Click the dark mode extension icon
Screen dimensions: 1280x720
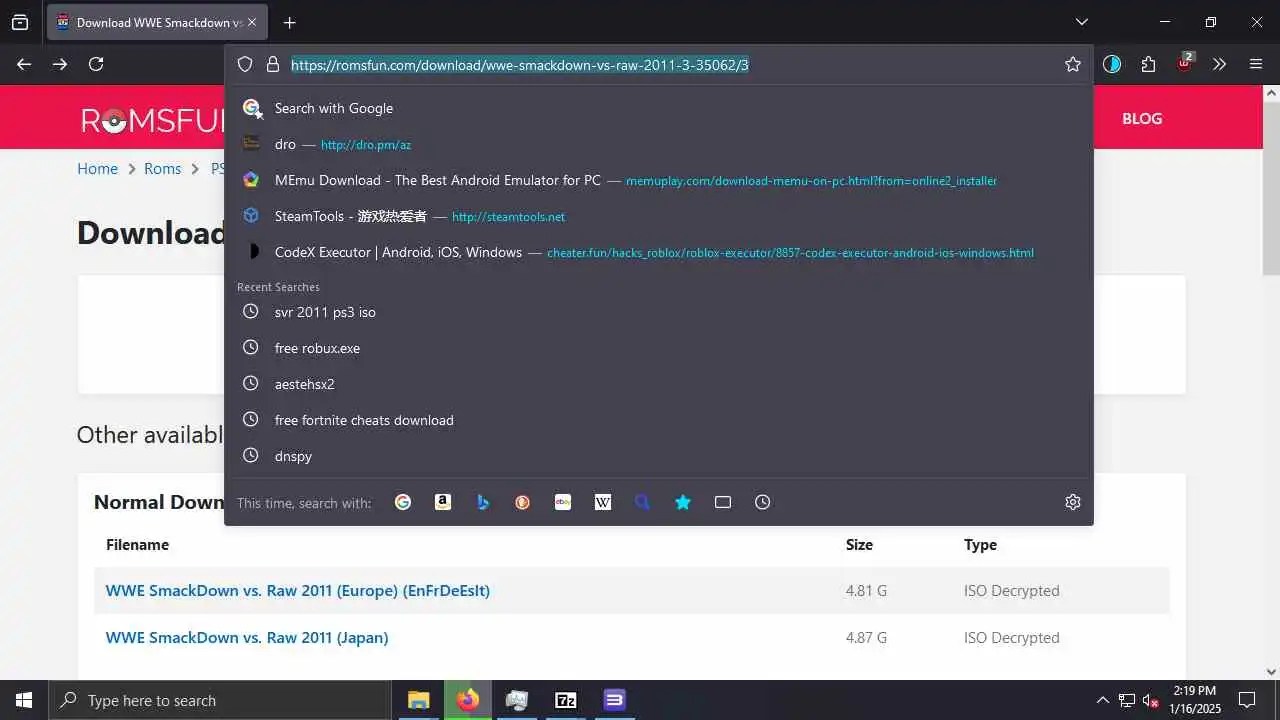click(x=1112, y=64)
